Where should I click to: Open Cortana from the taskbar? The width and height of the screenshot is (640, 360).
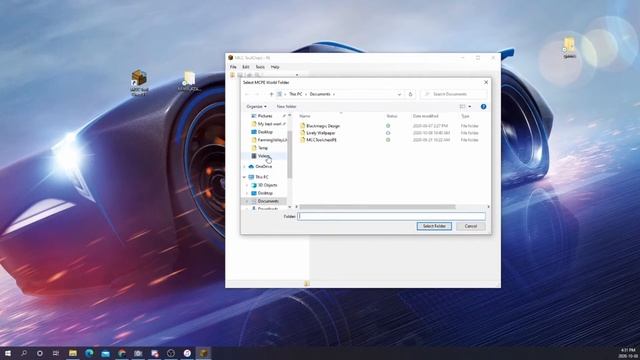pyautogui.click(x=40, y=353)
